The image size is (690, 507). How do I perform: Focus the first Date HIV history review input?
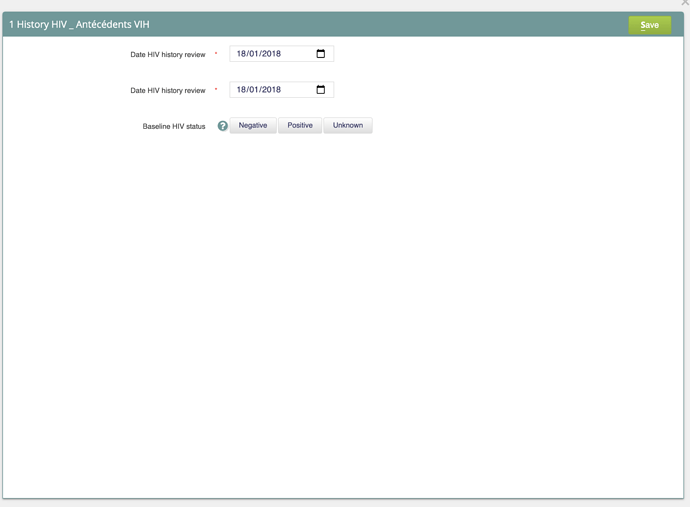tap(282, 54)
